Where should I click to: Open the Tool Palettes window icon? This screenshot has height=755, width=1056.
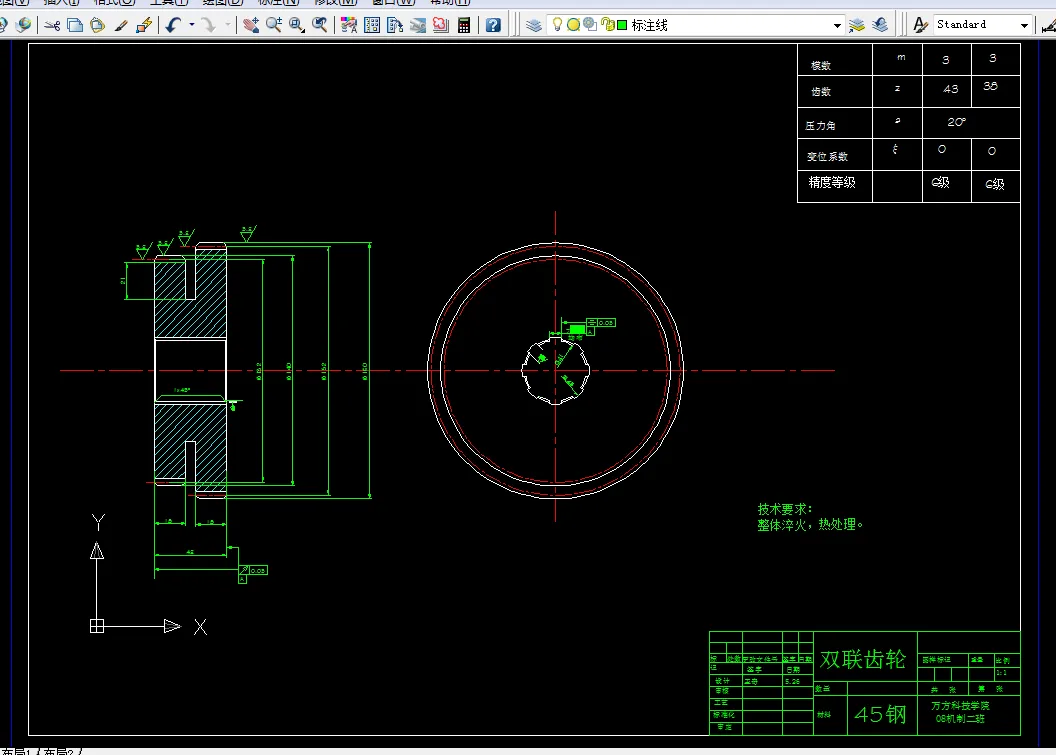tap(395, 26)
